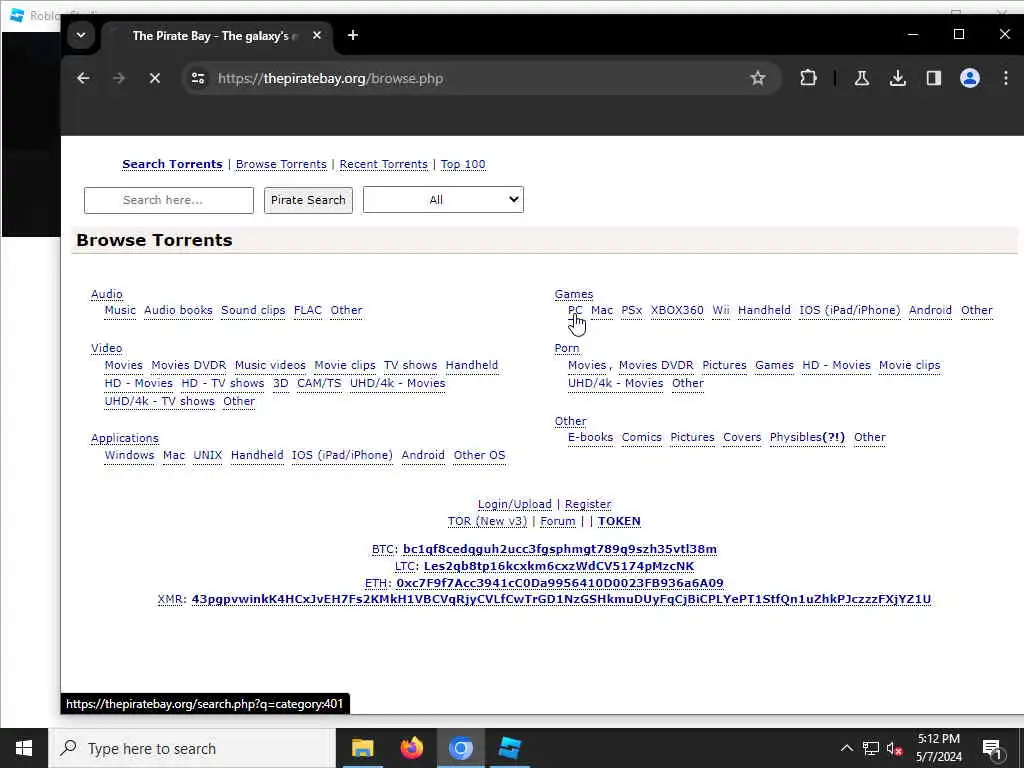The image size is (1024, 768).
Task: Open File Explorer from the taskbar
Action: coord(362,748)
